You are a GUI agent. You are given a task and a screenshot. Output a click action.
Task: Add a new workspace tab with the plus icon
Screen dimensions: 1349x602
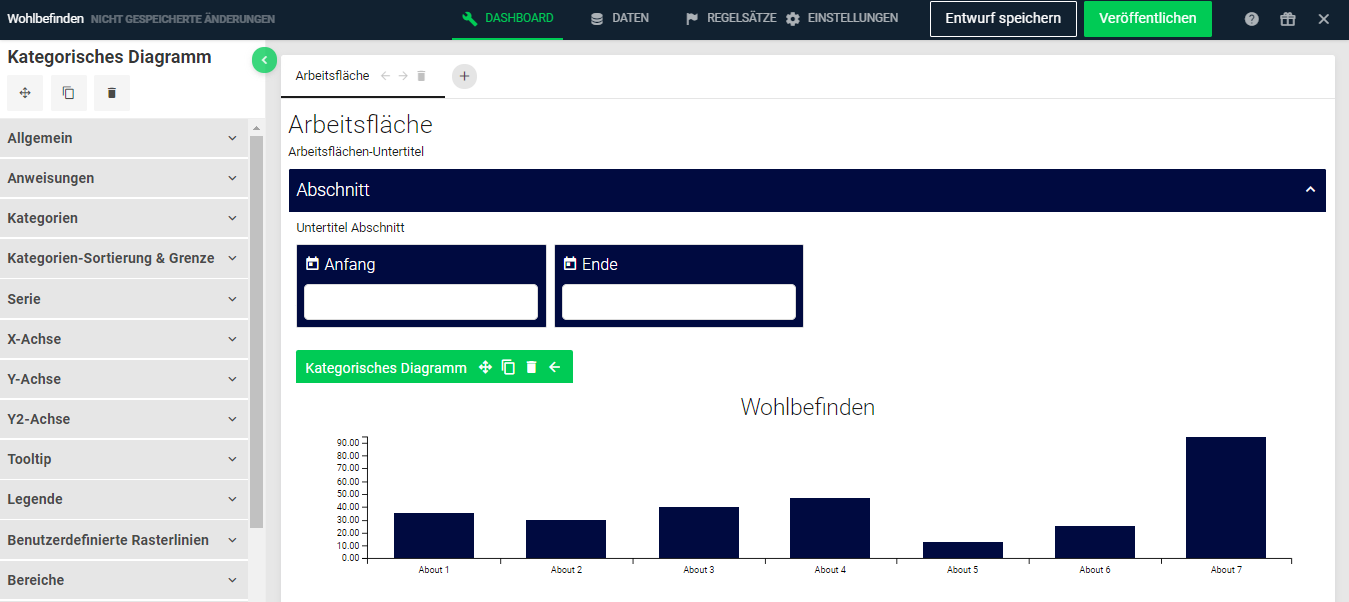pyautogui.click(x=464, y=76)
